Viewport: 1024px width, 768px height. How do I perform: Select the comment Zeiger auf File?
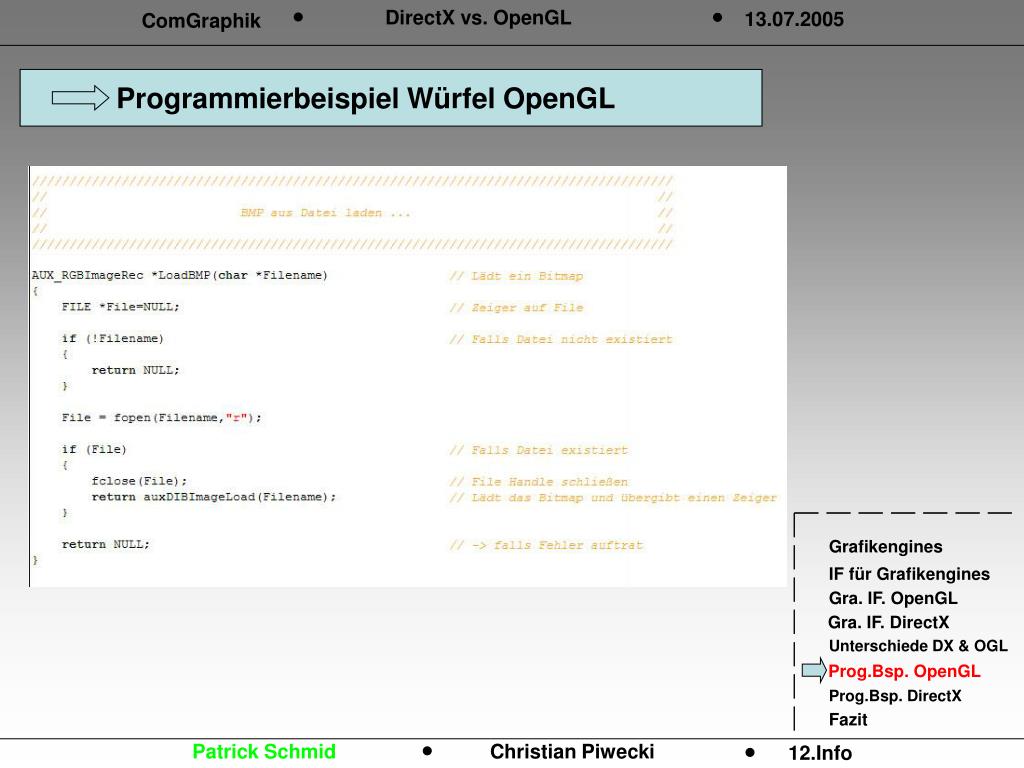point(516,308)
